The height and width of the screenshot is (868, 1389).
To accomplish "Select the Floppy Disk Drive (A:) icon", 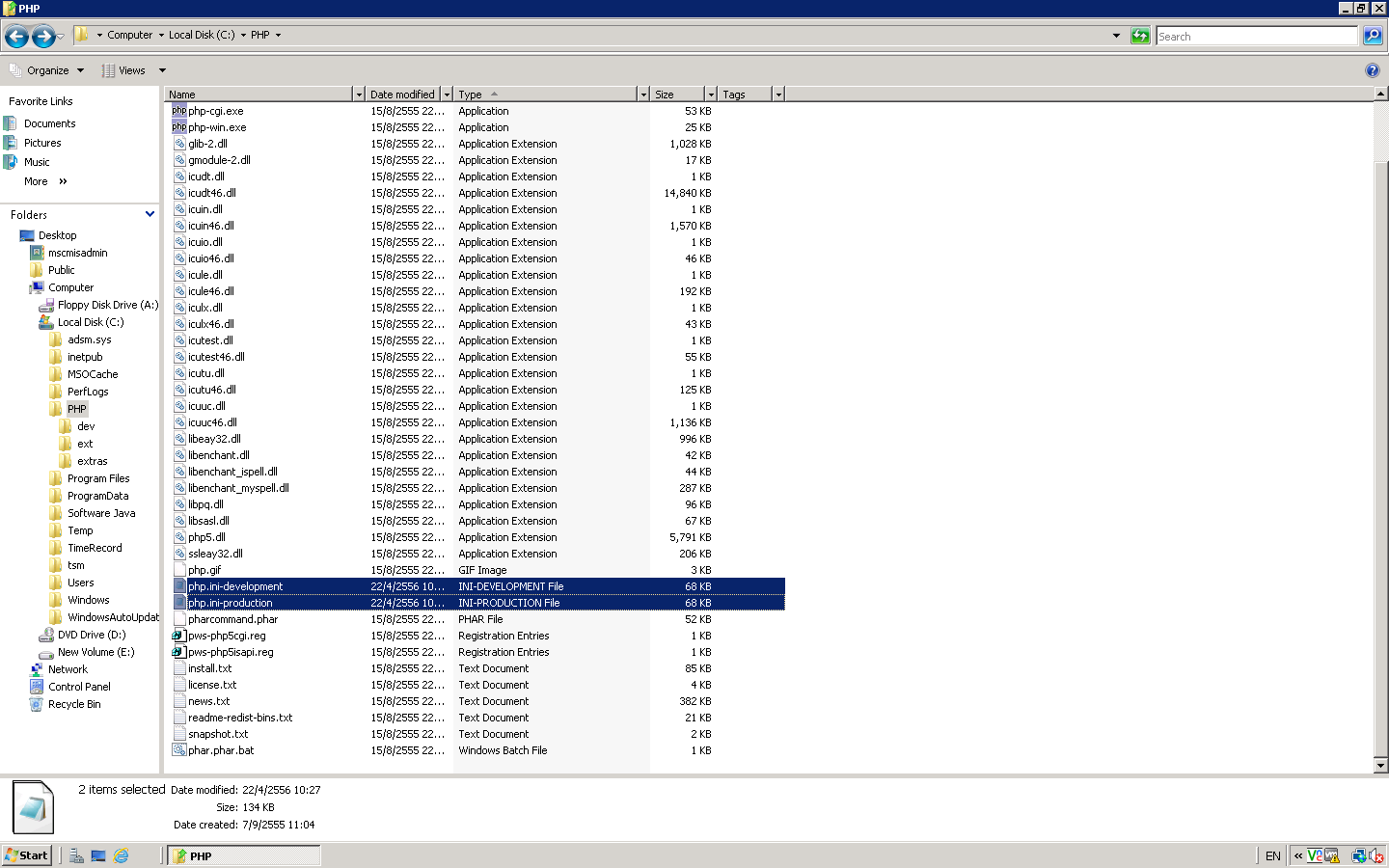I will (46, 305).
